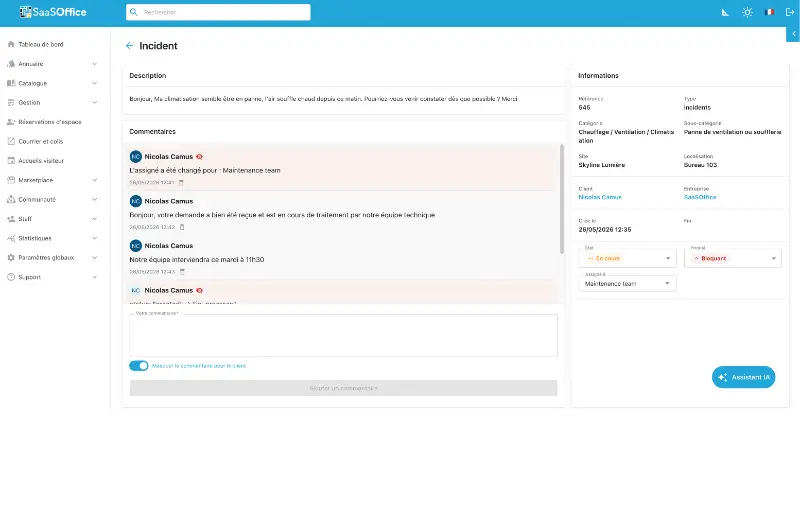Open the French flag language selector

769,12
